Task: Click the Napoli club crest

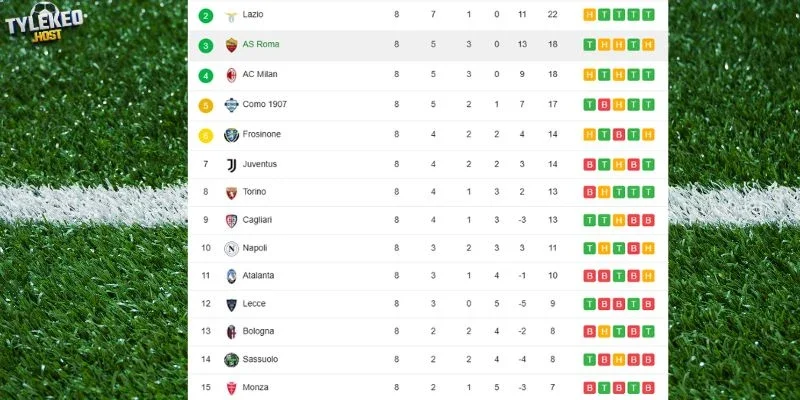Action: click(232, 248)
